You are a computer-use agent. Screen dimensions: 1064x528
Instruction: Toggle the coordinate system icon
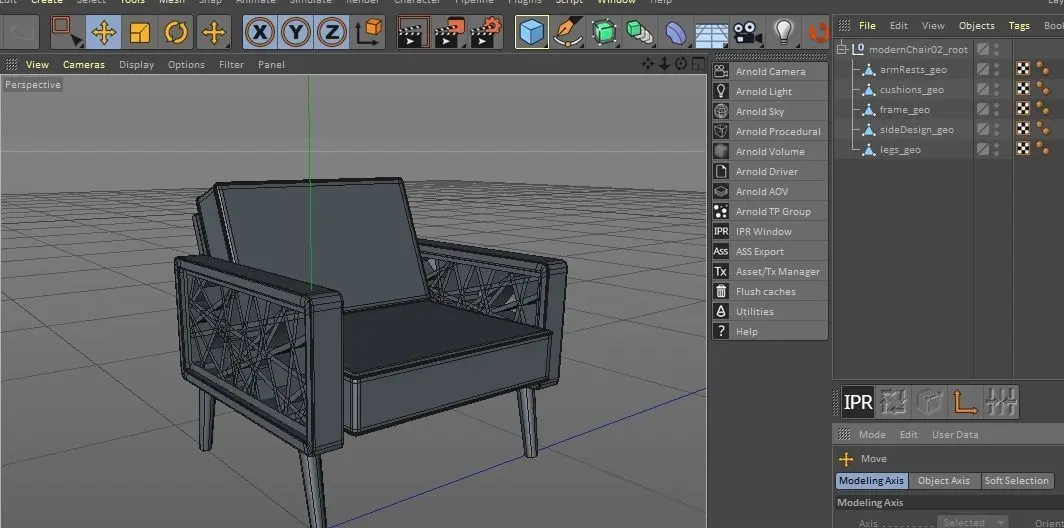(x=368, y=32)
